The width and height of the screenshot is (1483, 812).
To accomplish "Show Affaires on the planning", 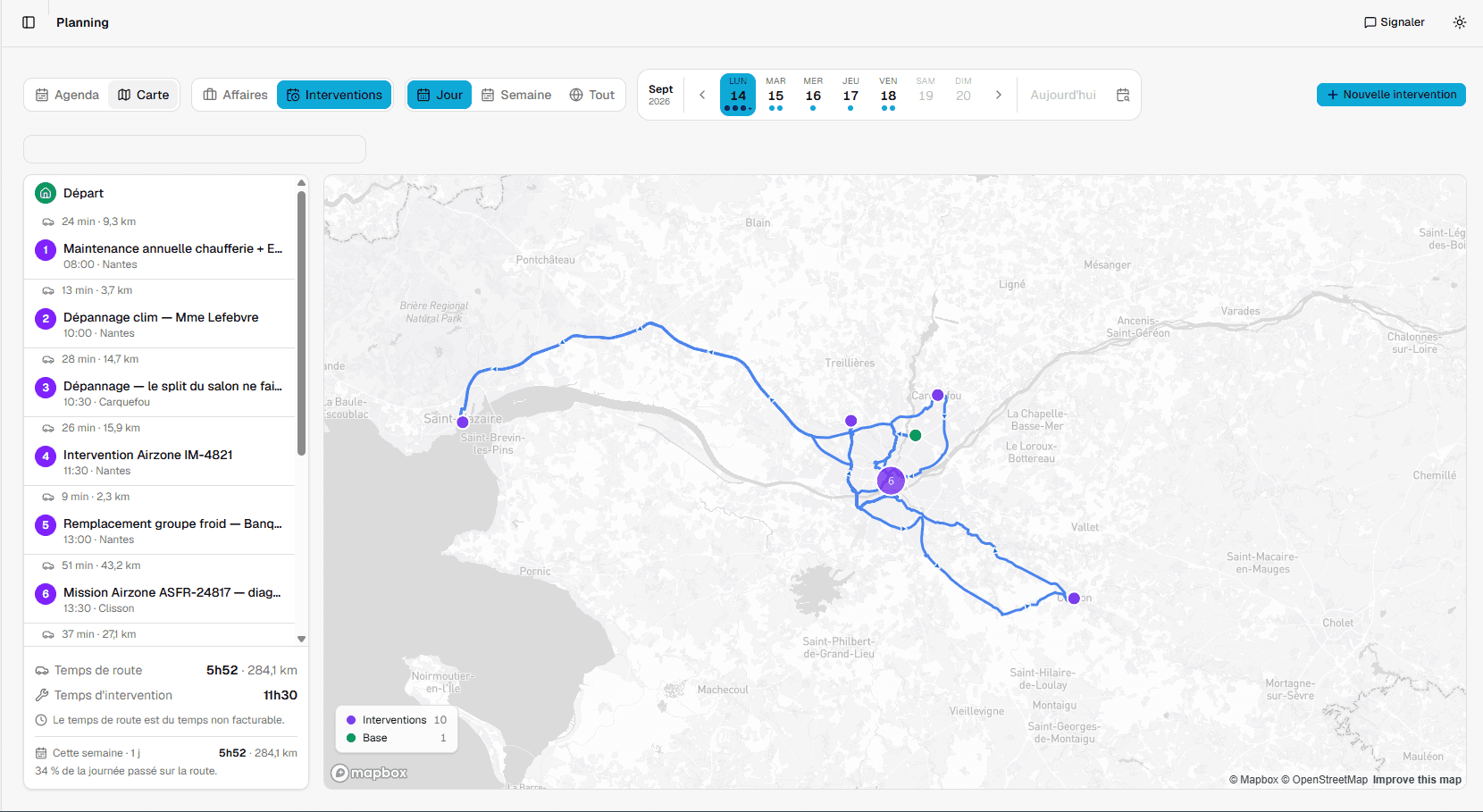I will pos(236,95).
